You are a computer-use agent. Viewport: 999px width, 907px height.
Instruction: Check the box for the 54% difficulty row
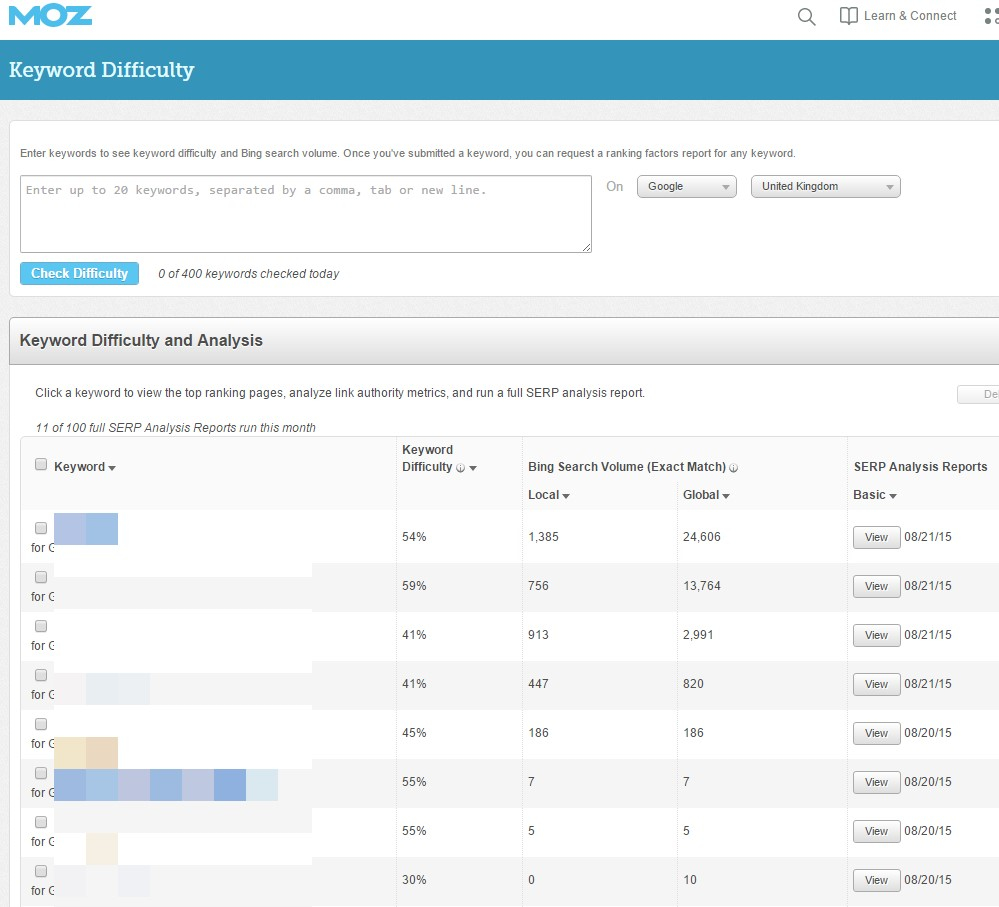click(41, 528)
